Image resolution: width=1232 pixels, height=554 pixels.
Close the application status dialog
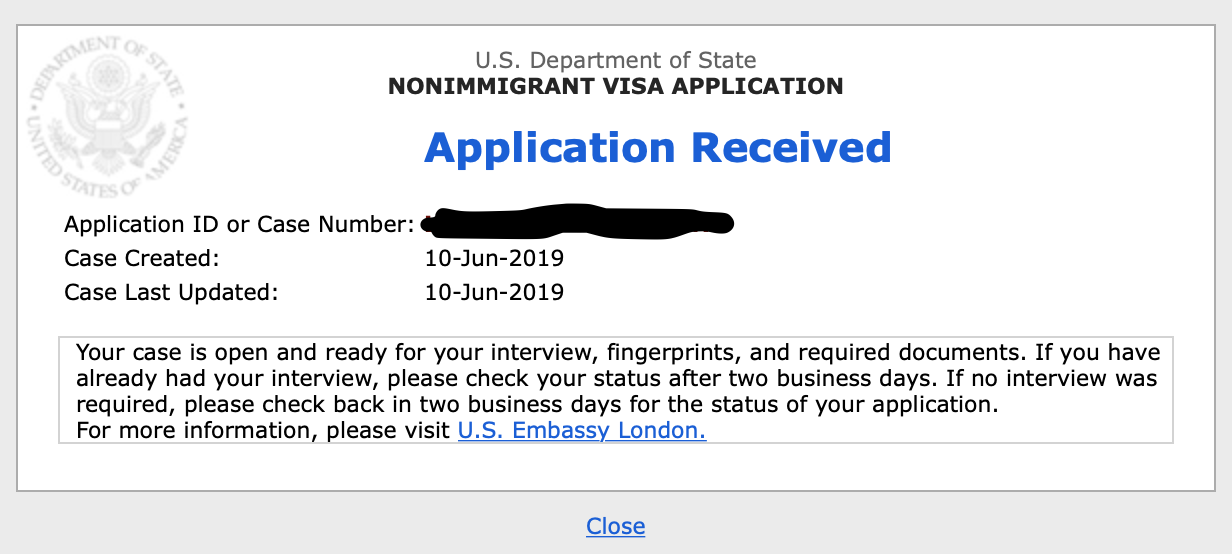[x=616, y=526]
